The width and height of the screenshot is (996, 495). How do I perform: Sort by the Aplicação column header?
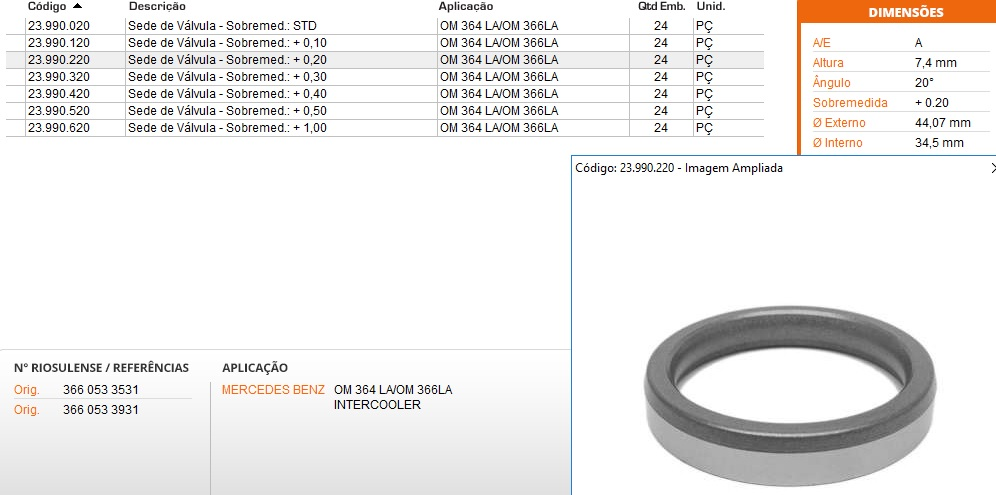click(466, 6)
